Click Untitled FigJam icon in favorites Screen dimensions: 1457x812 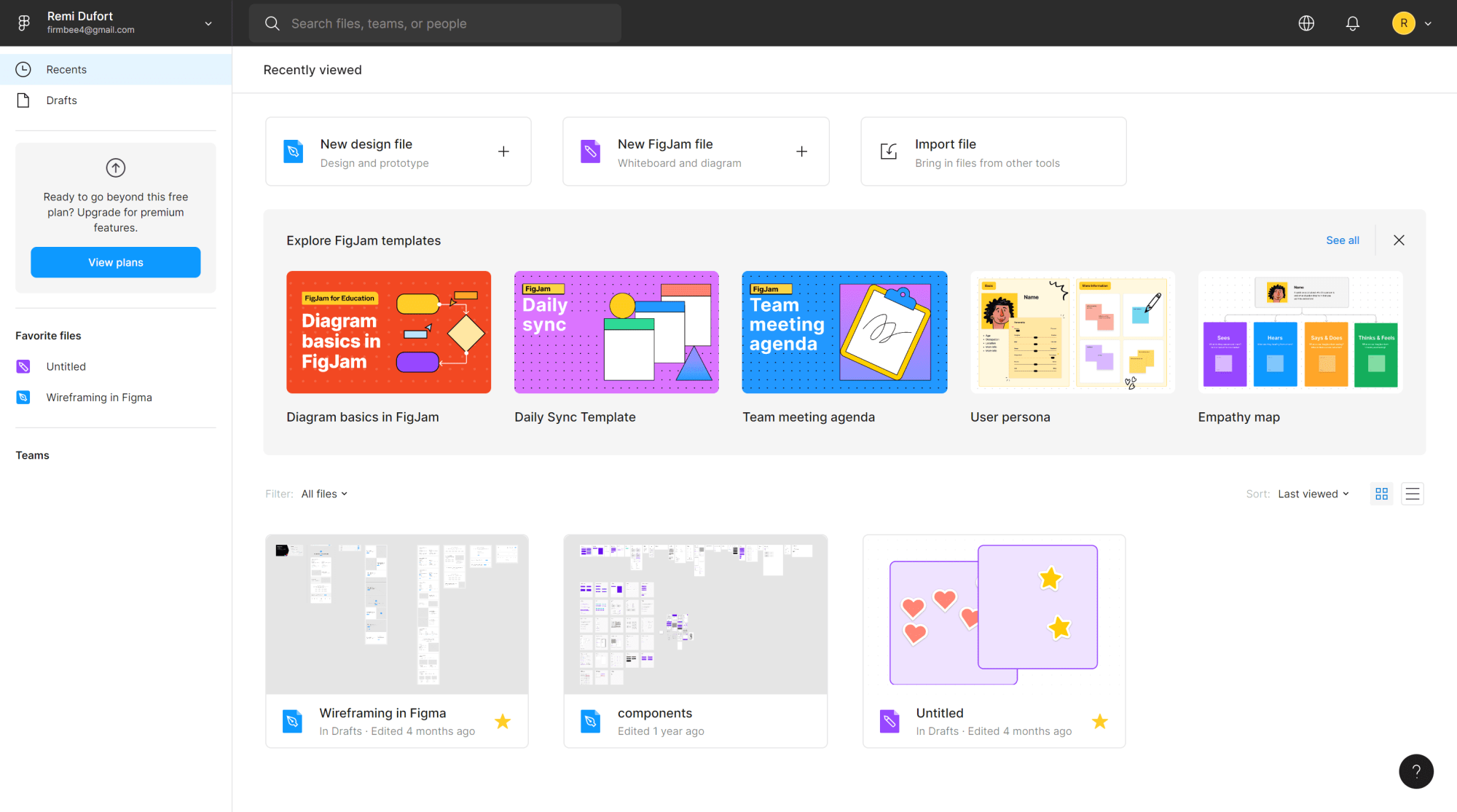tap(23, 366)
